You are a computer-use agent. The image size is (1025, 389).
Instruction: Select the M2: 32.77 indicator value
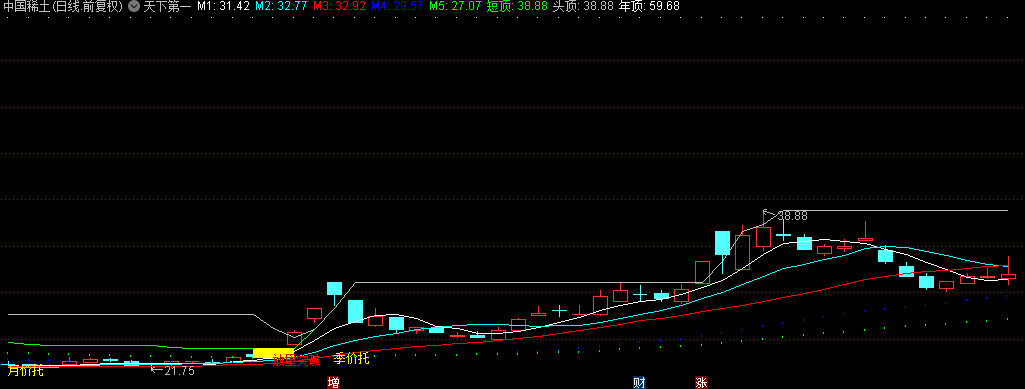click(281, 7)
